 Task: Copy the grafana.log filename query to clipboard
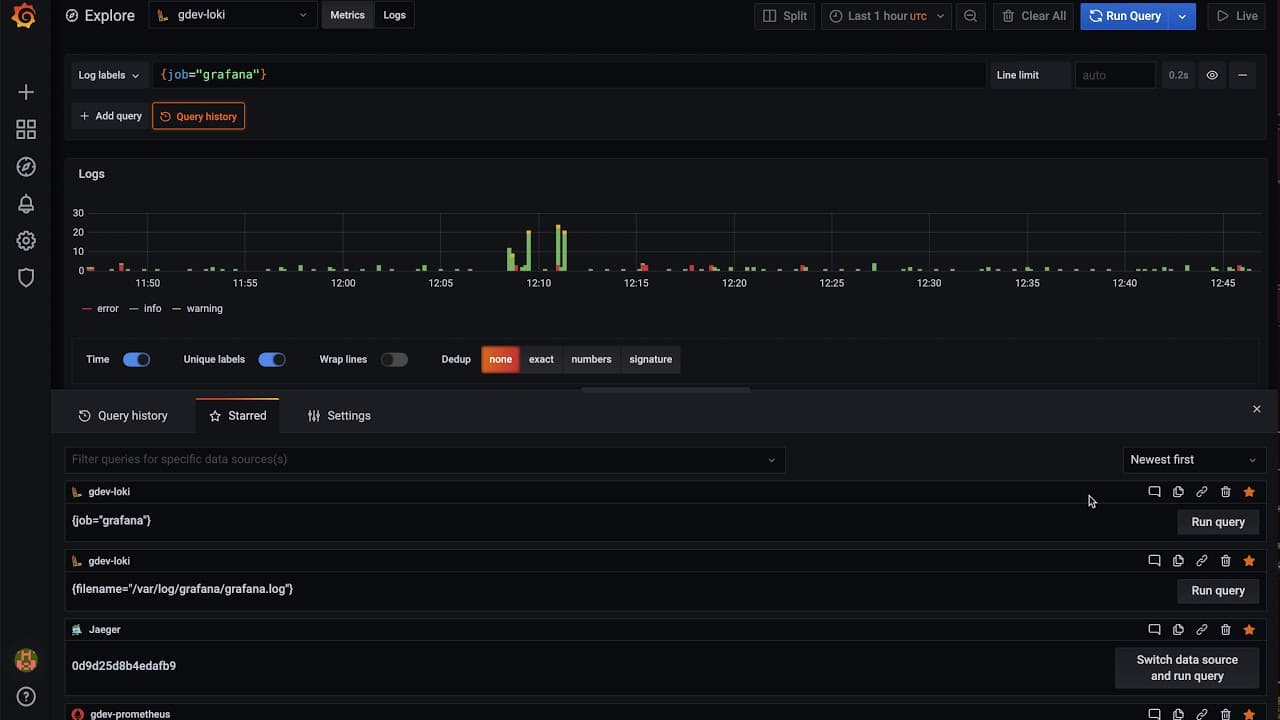(x=1178, y=561)
